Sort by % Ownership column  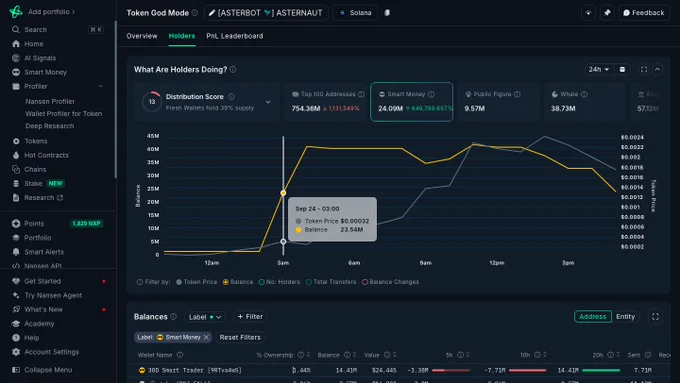pos(309,355)
